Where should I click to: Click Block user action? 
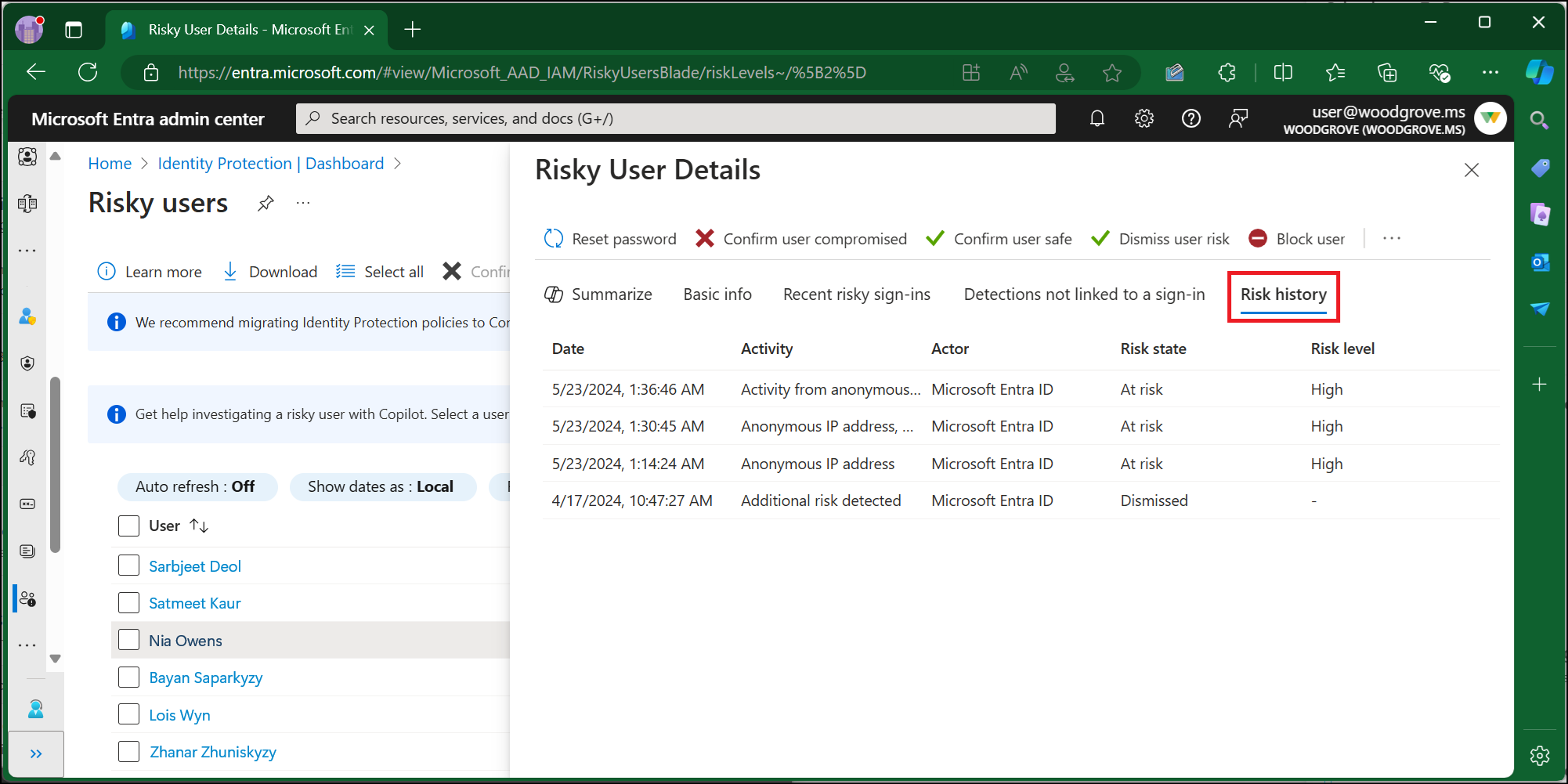tap(1297, 239)
